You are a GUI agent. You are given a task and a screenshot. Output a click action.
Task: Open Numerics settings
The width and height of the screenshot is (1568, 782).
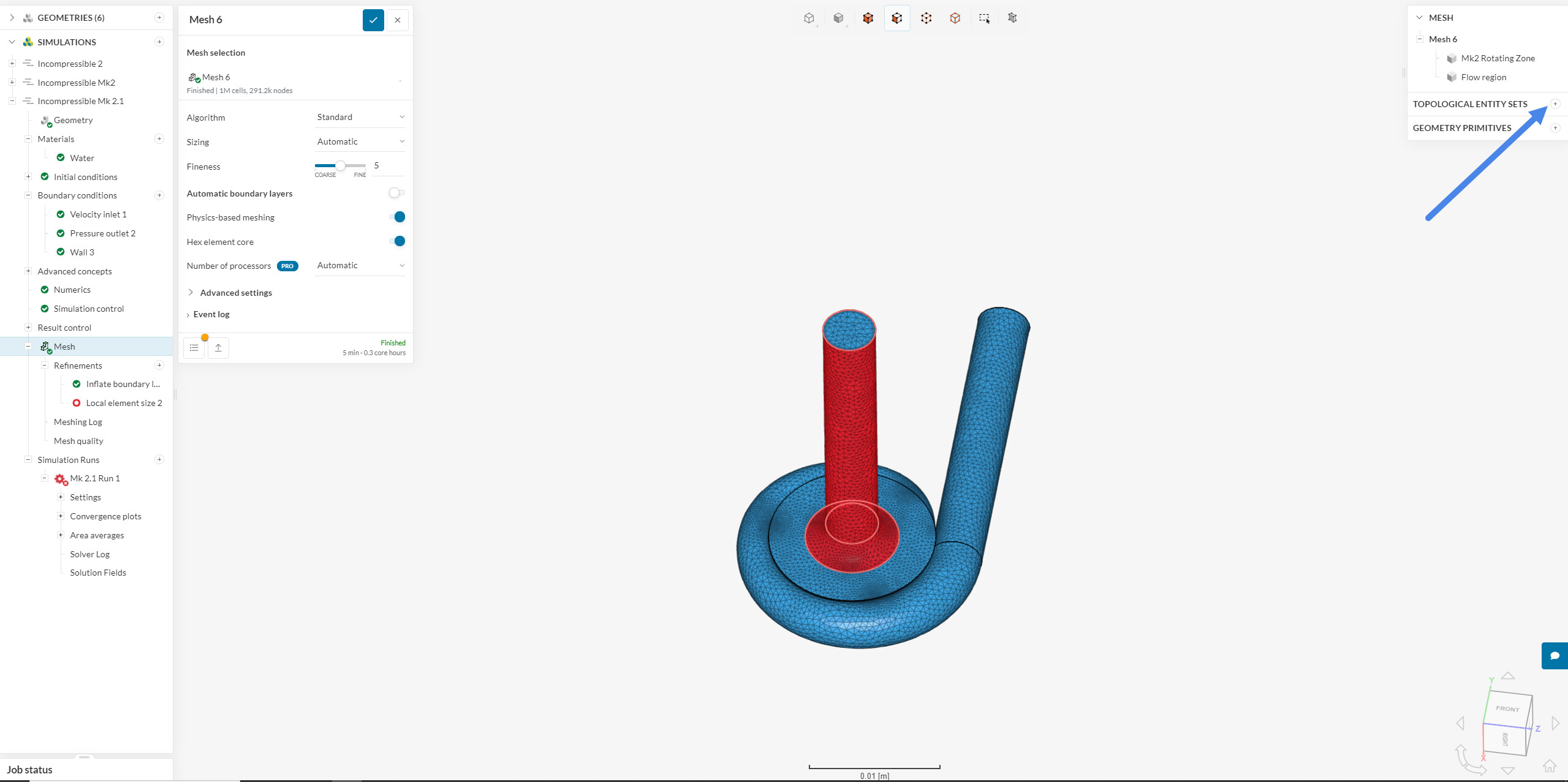click(x=72, y=290)
